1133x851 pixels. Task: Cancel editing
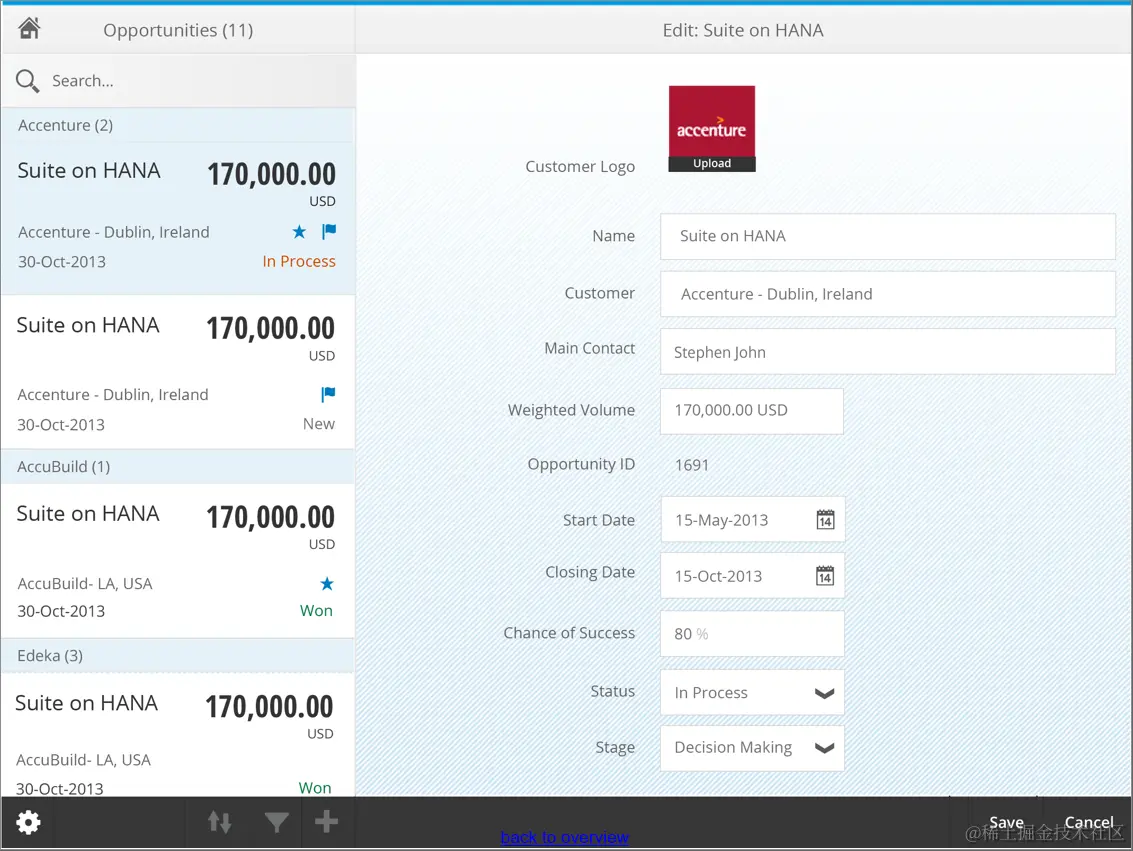pos(1089,822)
